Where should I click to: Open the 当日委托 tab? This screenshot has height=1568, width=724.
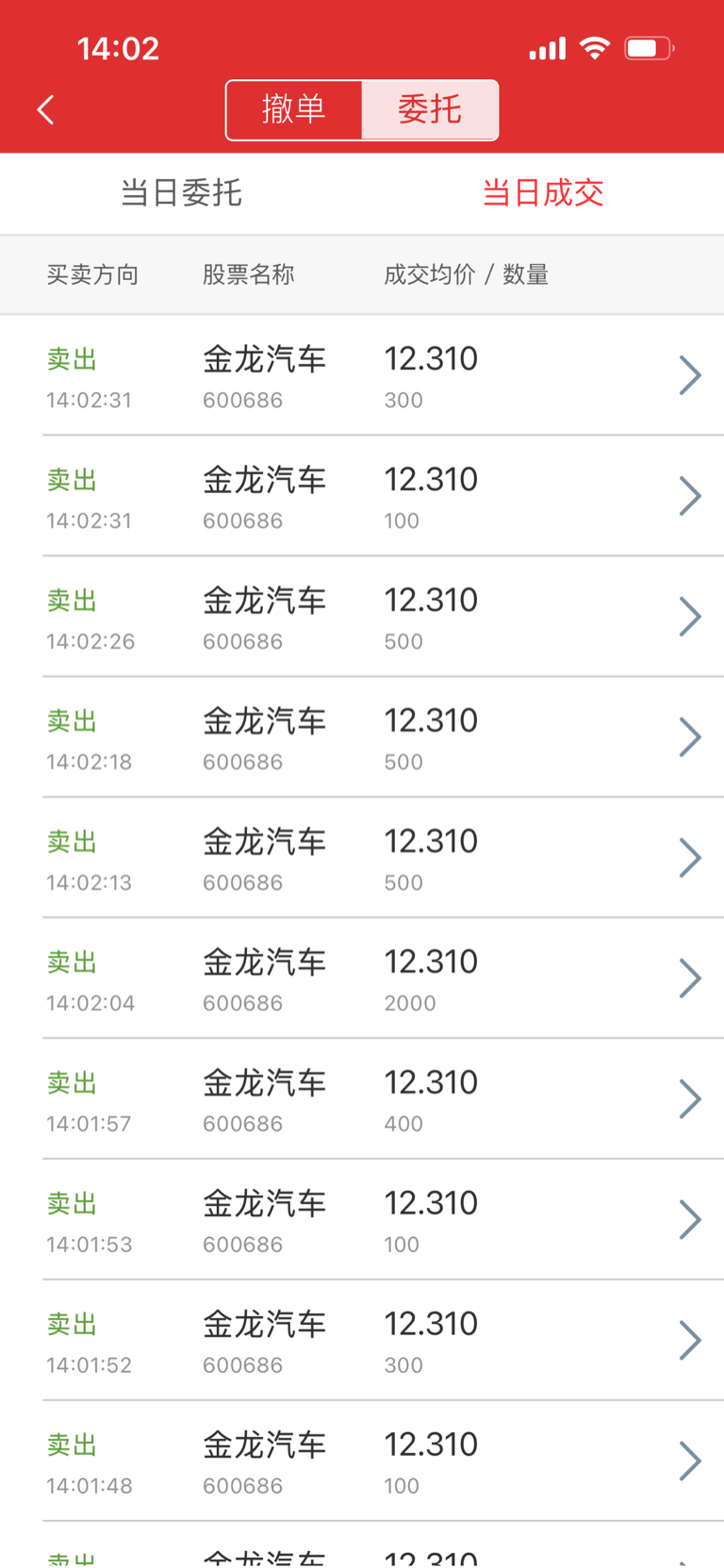(x=181, y=193)
